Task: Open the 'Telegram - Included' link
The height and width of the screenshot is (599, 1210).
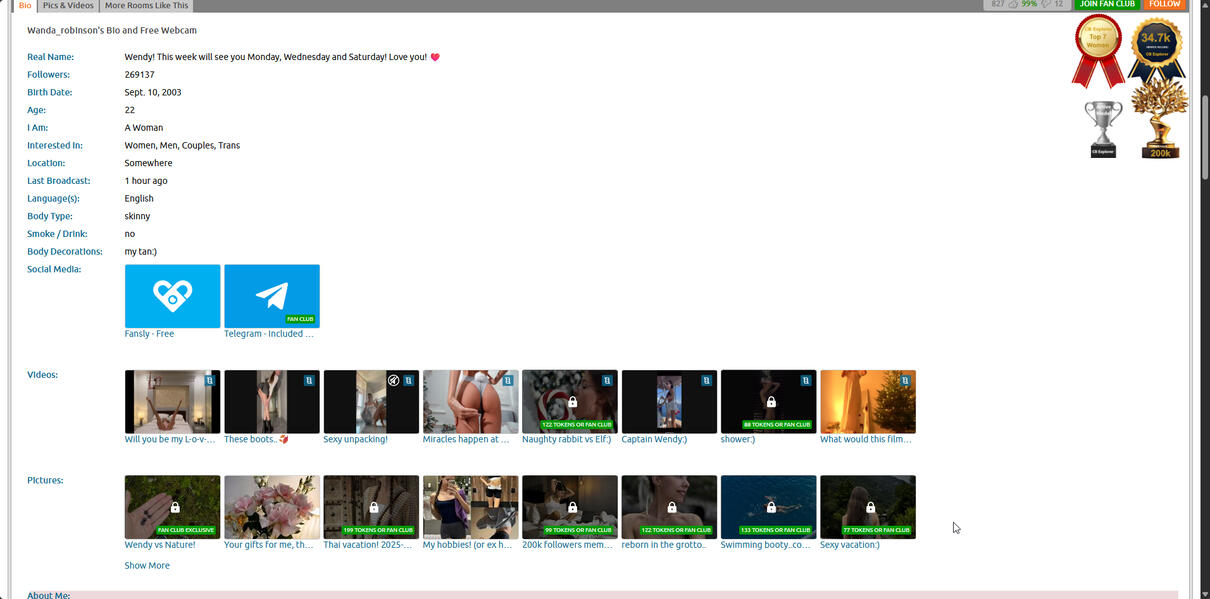Action: 269,334
